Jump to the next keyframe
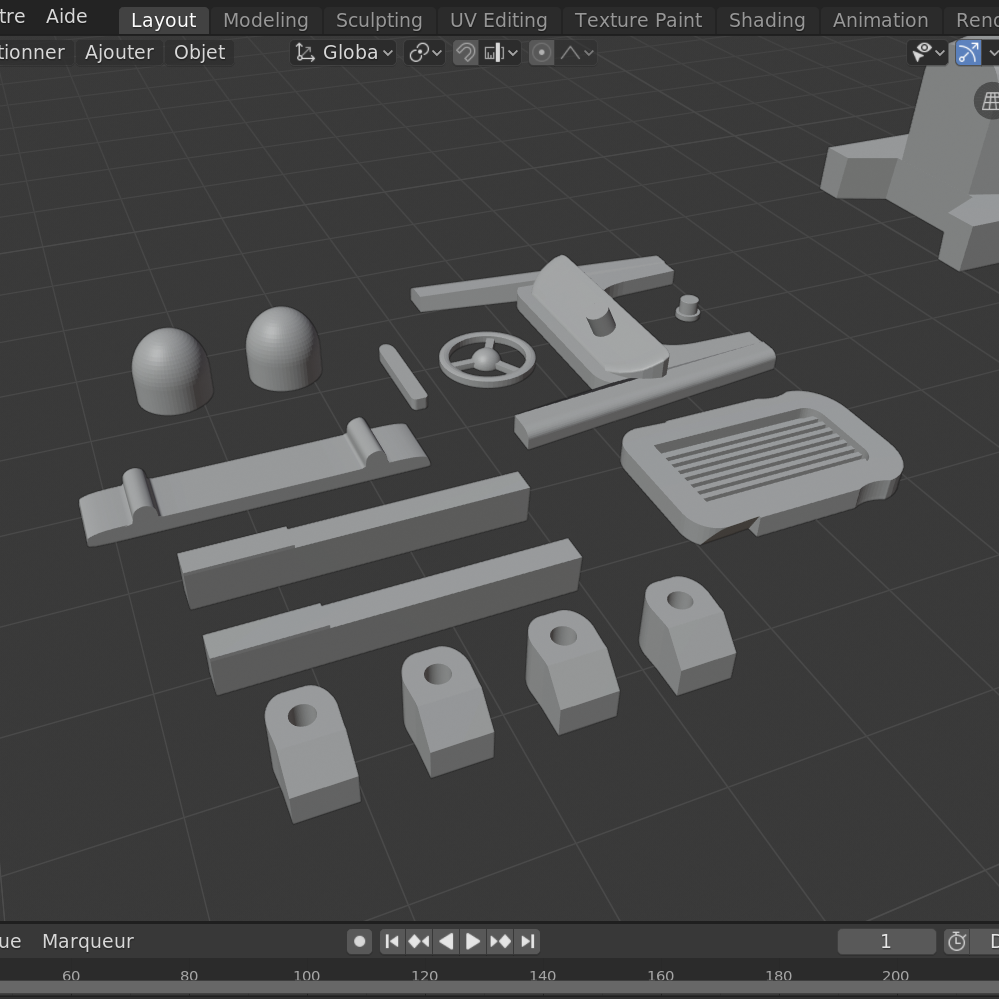Viewport: 999px width, 999px height. pos(500,942)
